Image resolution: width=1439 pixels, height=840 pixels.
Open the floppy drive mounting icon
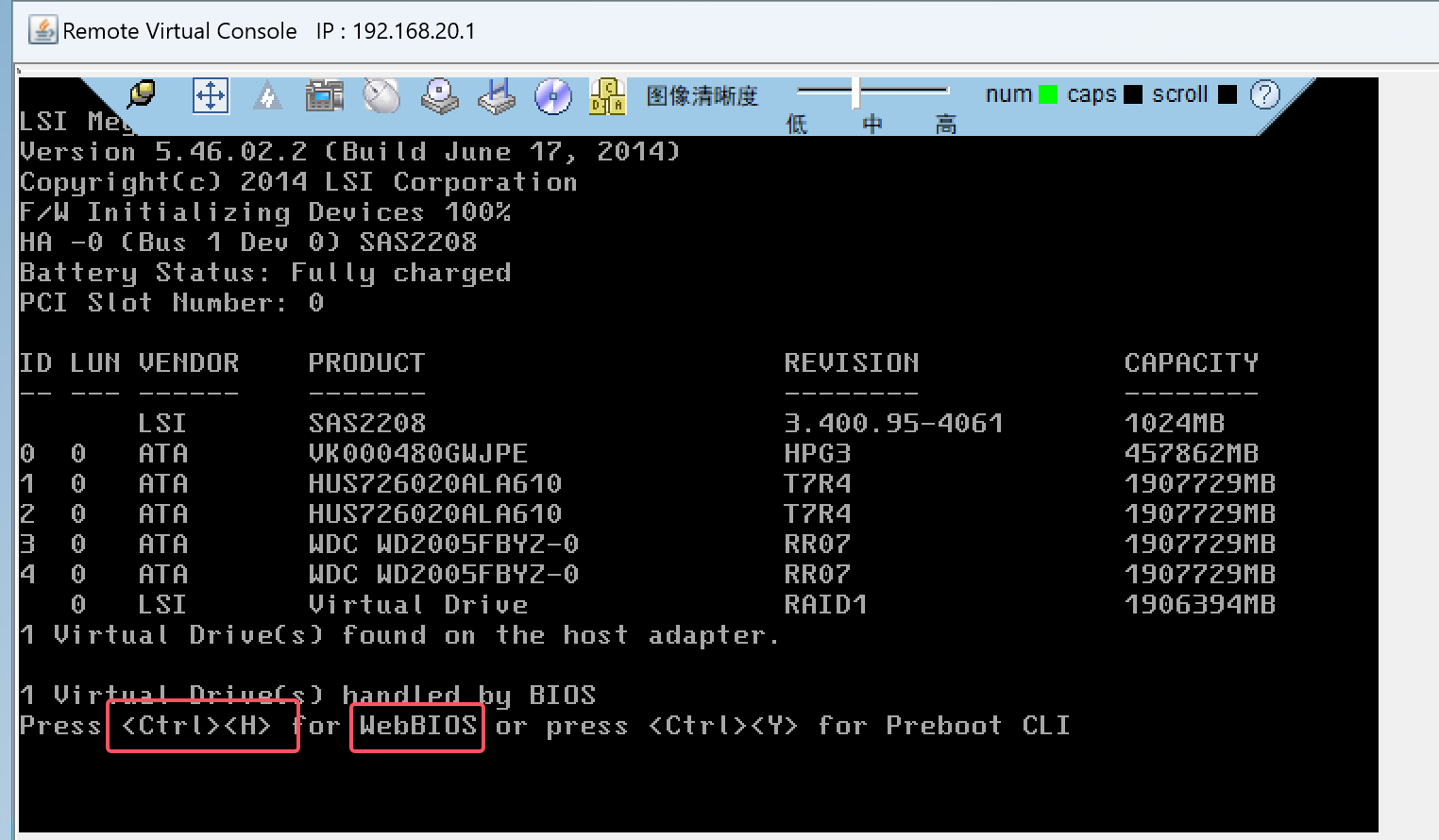tap(497, 95)
